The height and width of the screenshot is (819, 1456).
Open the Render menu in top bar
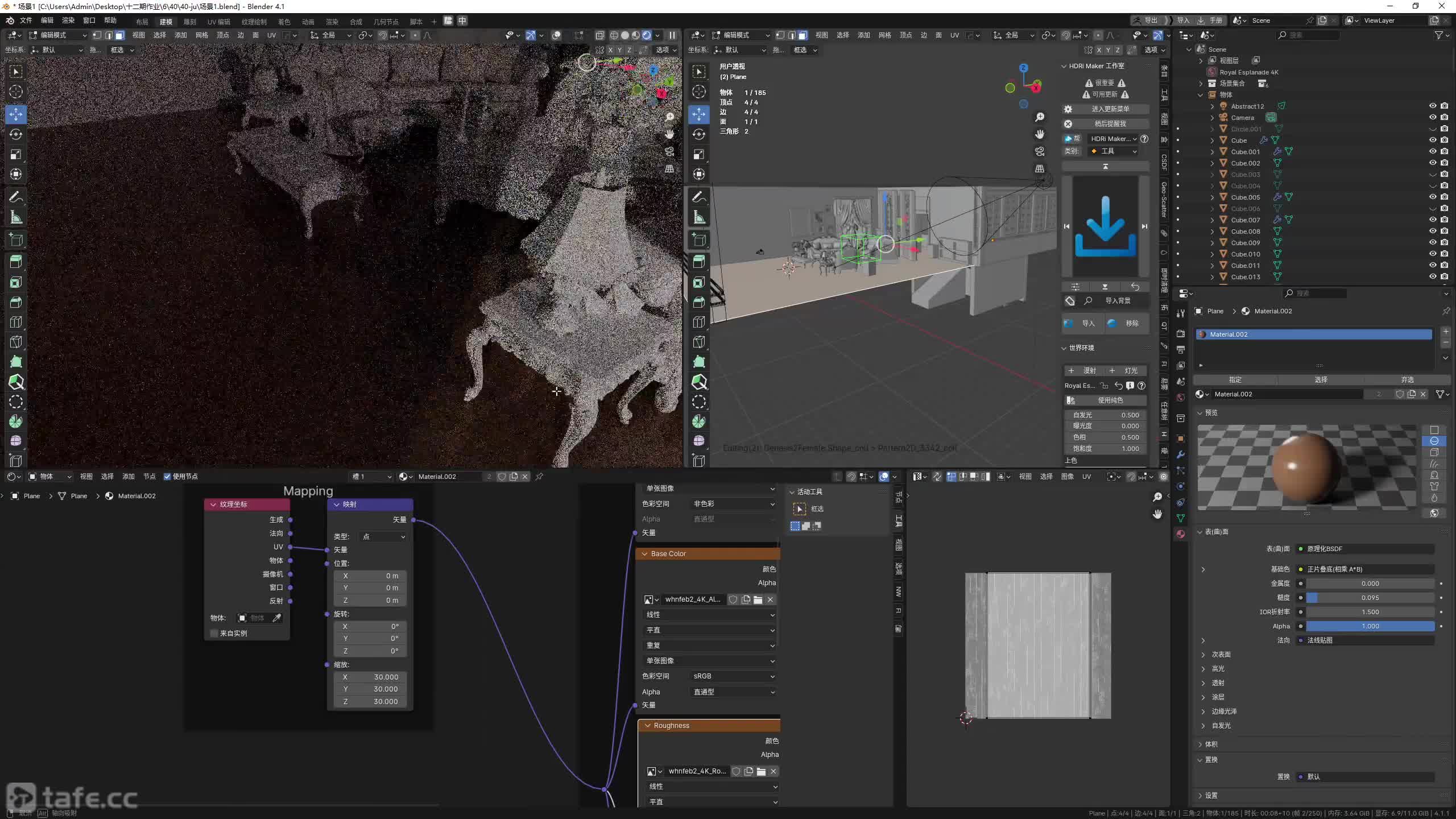pos(68,20)
